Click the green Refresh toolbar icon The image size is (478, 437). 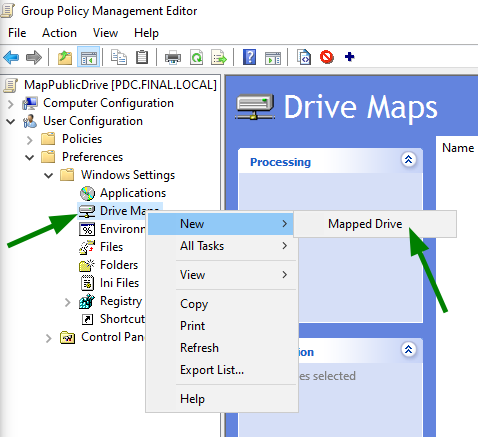196,57
